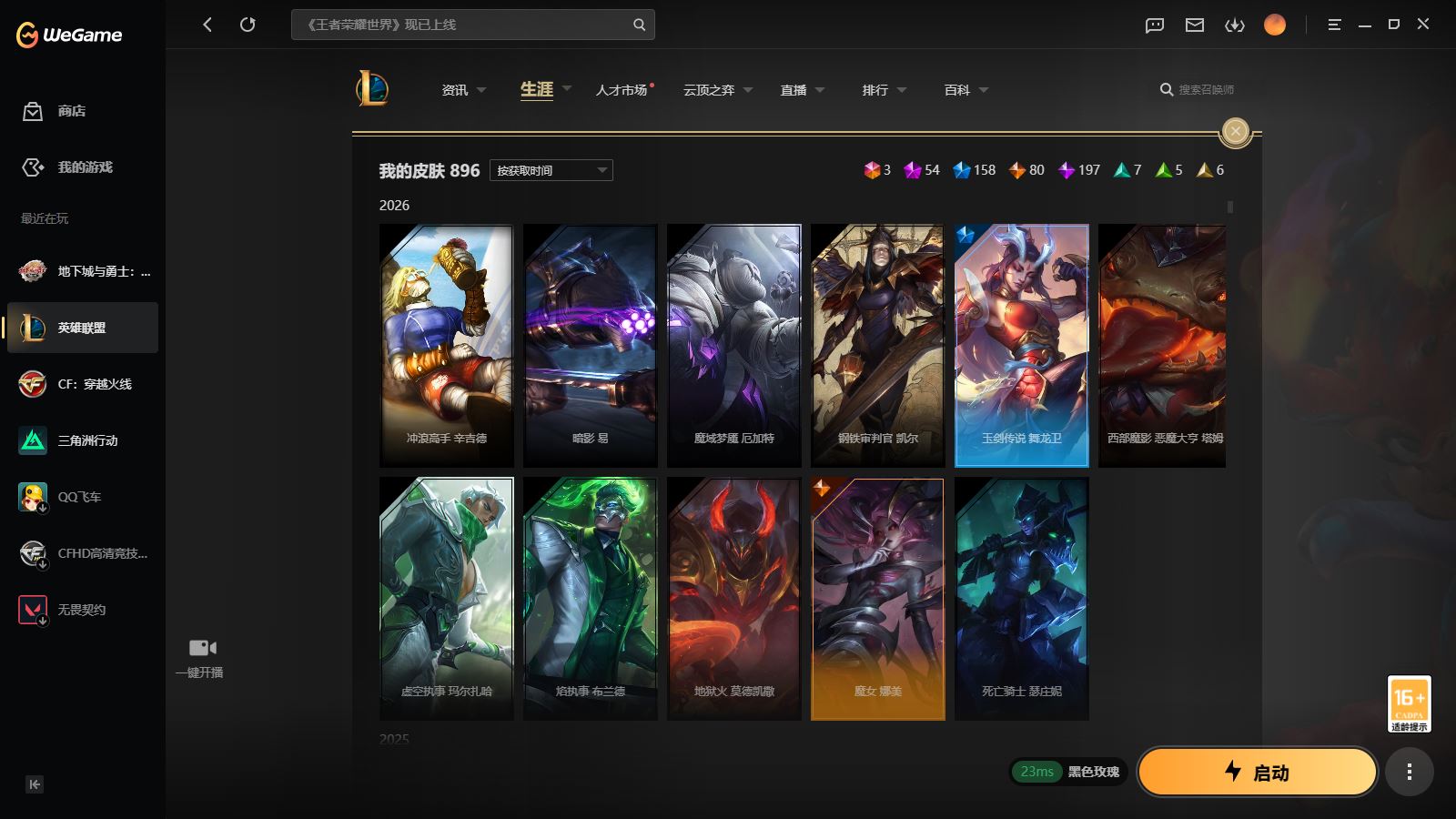The image size is (1456, 819).
Task: Close the skin panel with gold X
Action: click(1235, 131)
